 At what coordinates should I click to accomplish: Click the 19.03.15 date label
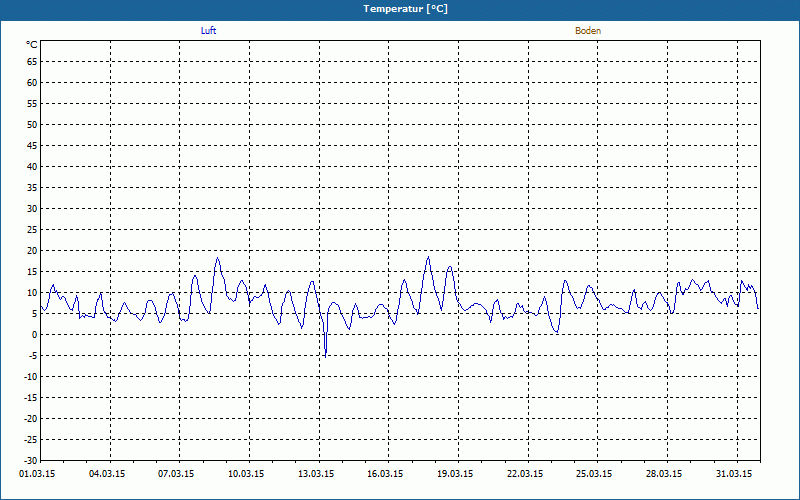[x=455, y=474]
